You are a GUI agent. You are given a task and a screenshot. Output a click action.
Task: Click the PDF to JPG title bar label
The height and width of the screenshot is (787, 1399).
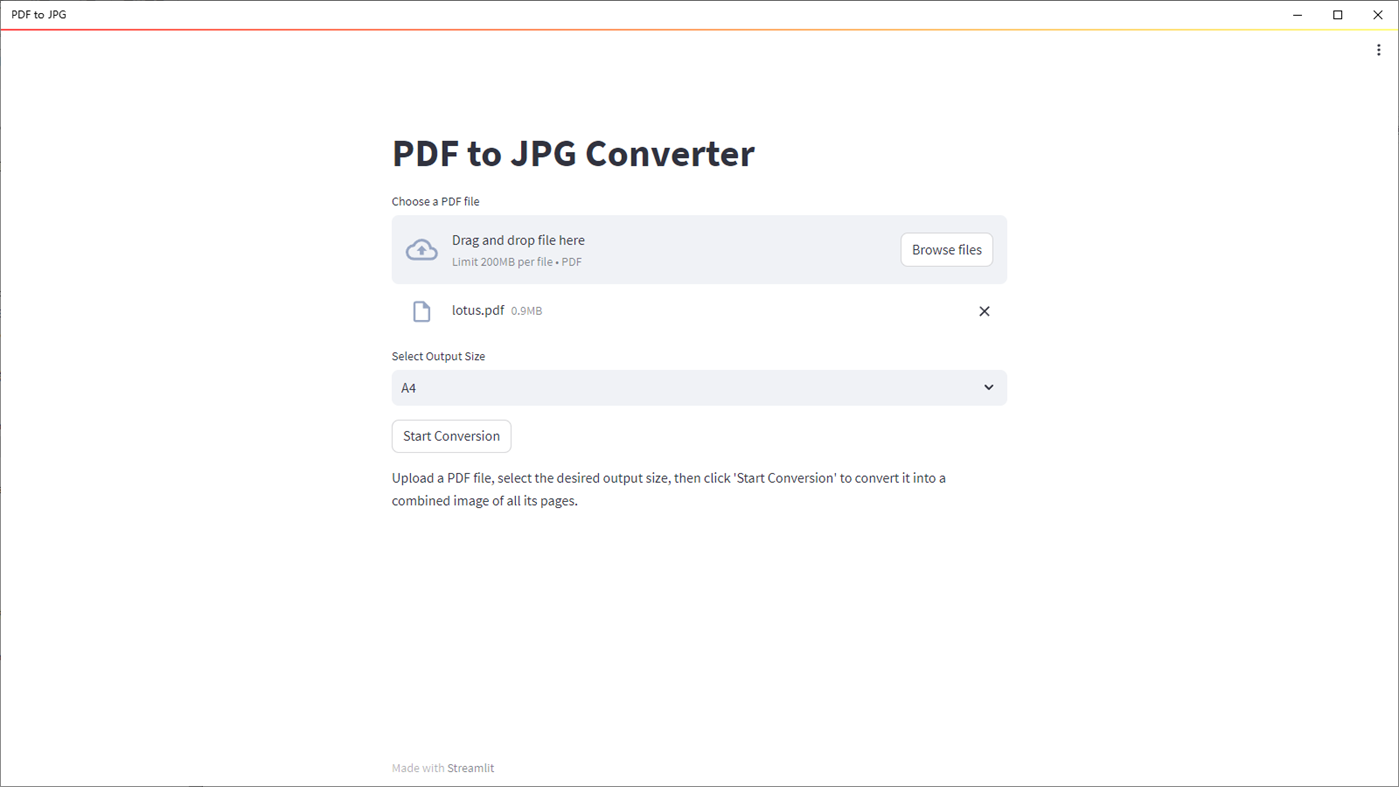[38, 14]
